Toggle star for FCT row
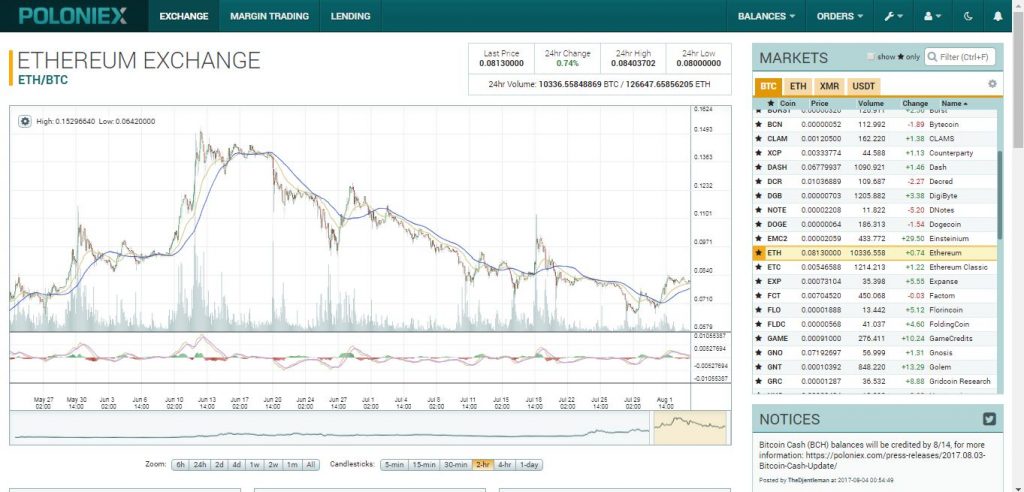Viewport: 1024px width, 492px height. 758,296
